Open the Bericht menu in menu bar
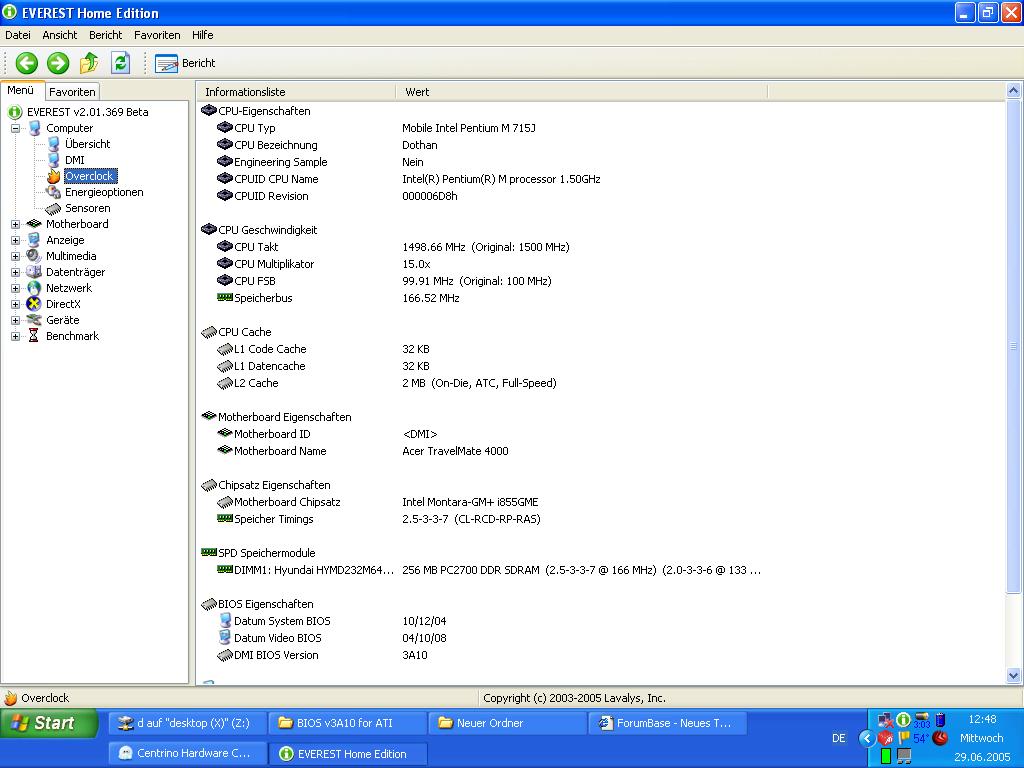Viewport: 1024px width, 768px height. pos(106,35)
